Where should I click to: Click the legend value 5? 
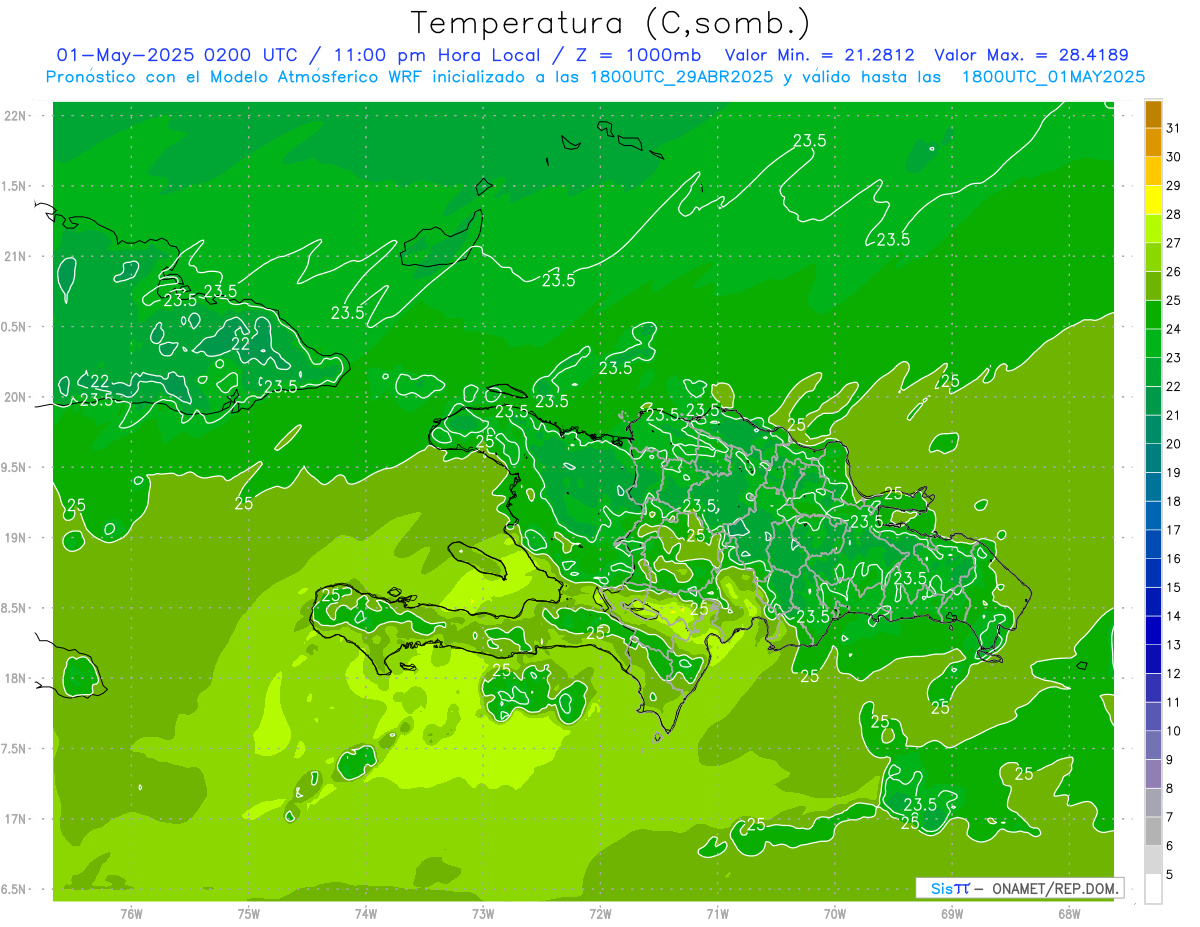[x=1170, y=875]
